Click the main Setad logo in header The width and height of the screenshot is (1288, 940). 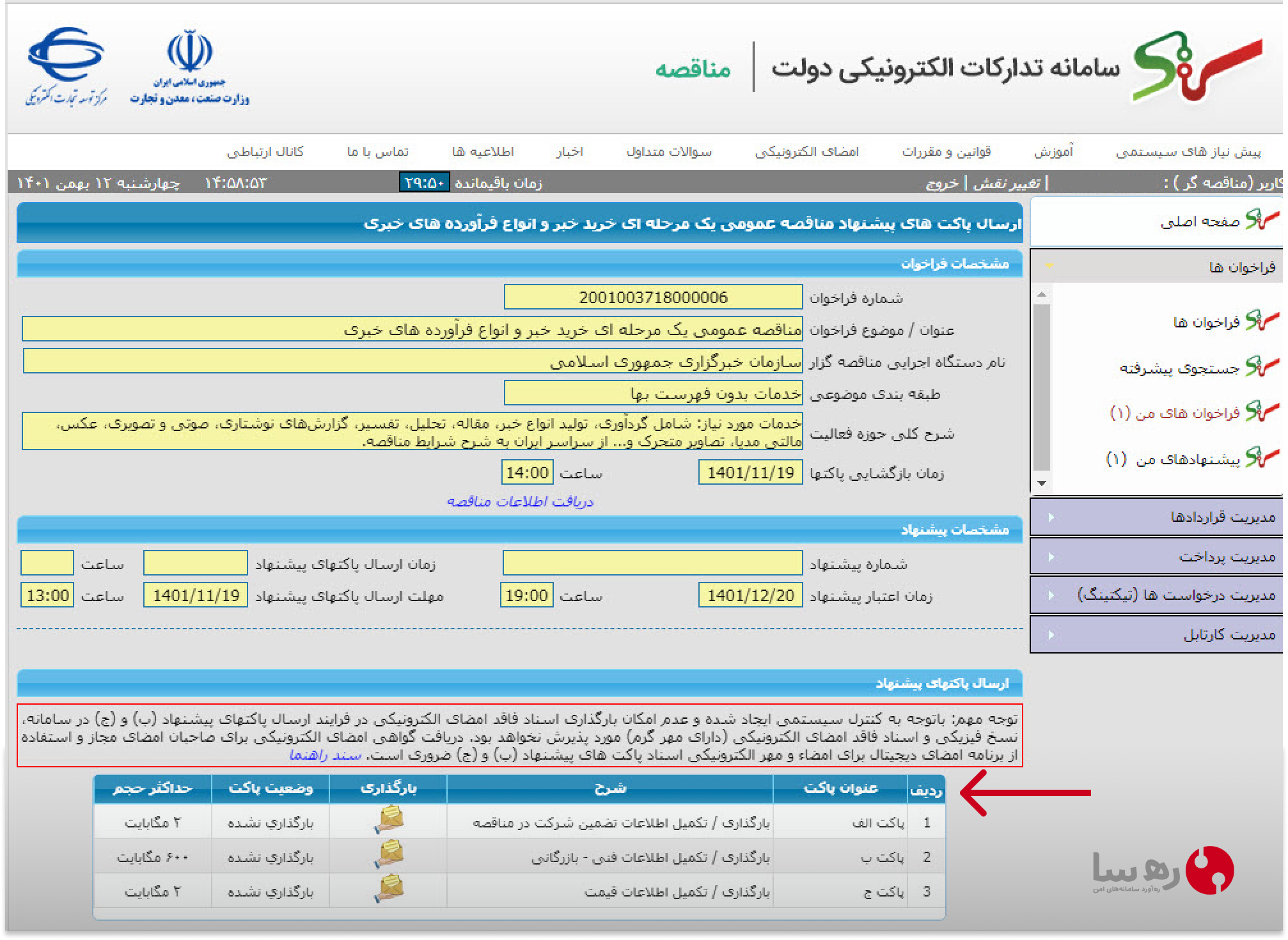coord(1198,67)
